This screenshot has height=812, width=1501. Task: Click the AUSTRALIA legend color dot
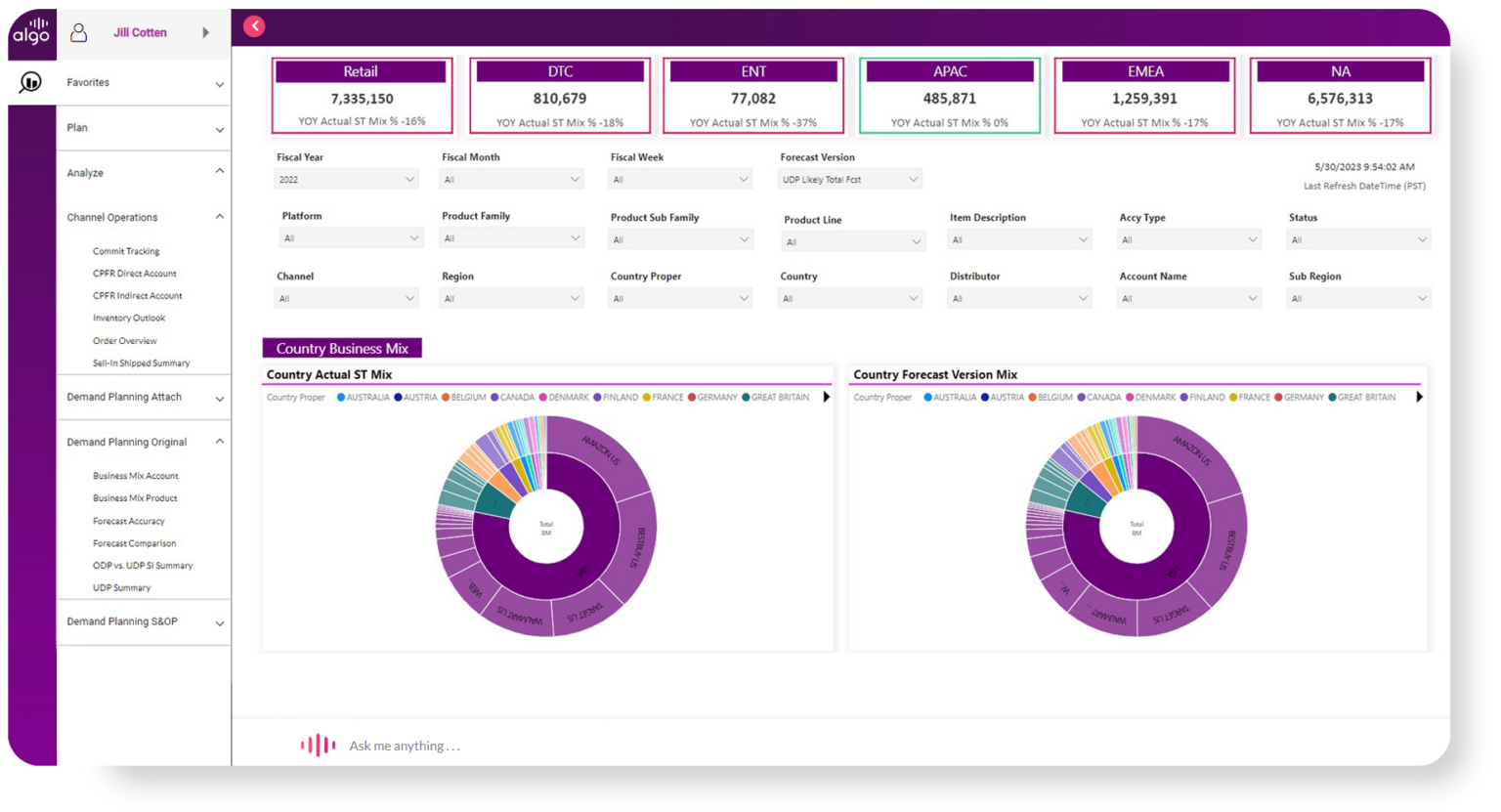point(339,397)
